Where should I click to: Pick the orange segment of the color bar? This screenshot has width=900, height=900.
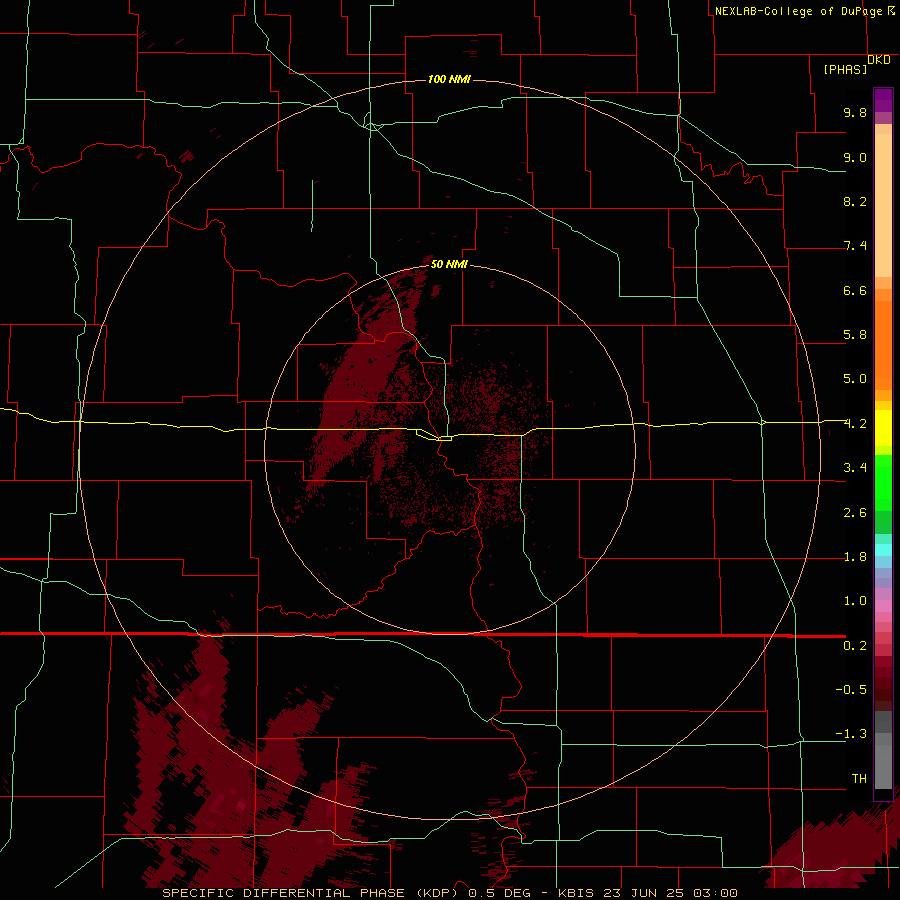[883, 345]
